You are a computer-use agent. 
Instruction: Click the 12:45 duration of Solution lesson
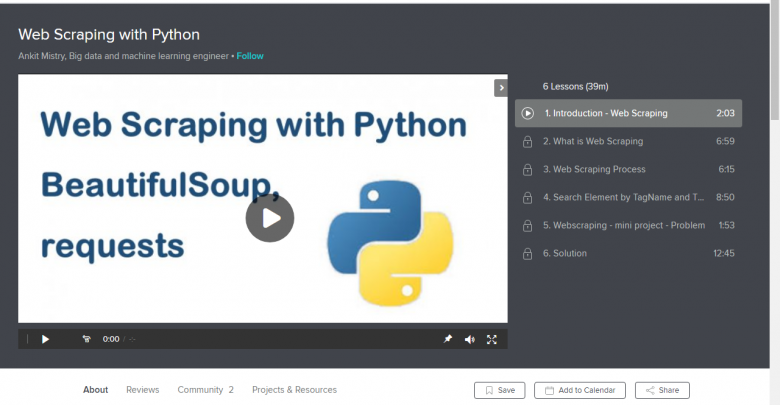pyautogui.click(x=724, y=253)
